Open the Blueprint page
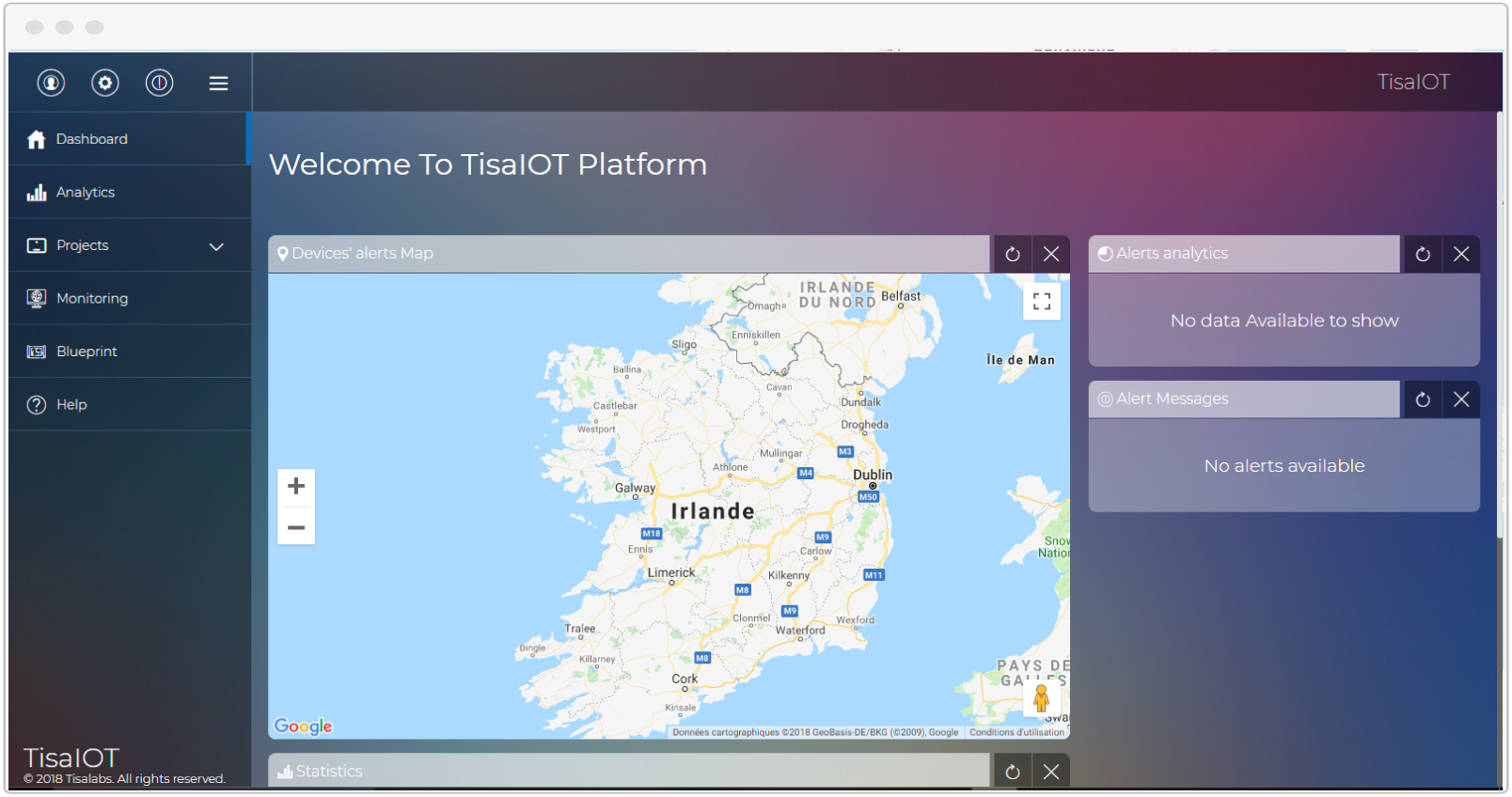The width and height of the screenshot is (1512, 797). click(x=87, y=352)
